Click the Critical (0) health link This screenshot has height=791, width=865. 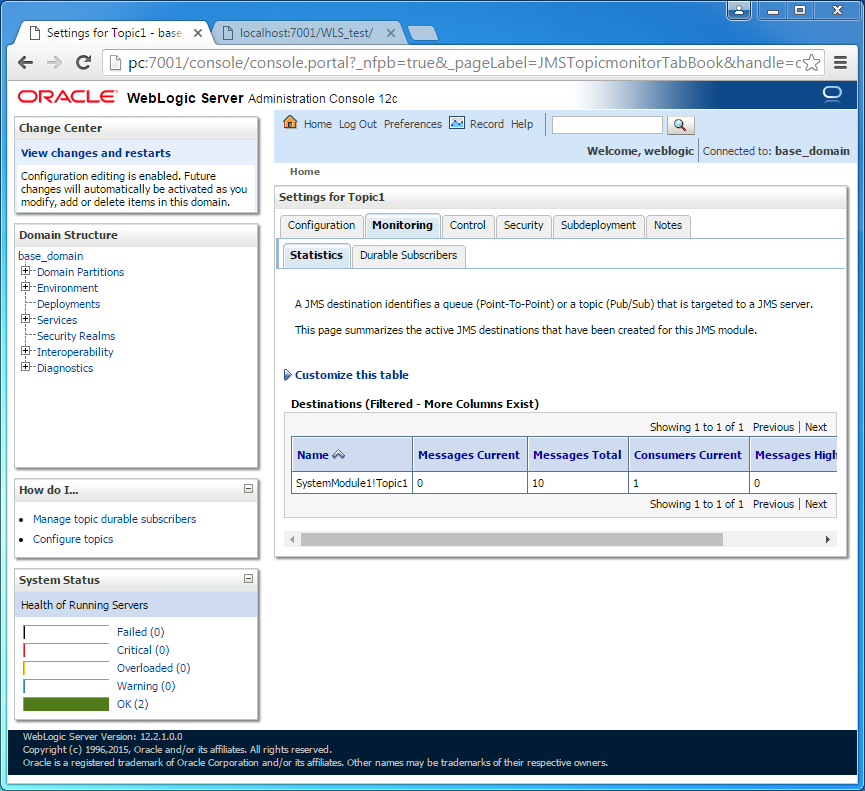(143, 650)
